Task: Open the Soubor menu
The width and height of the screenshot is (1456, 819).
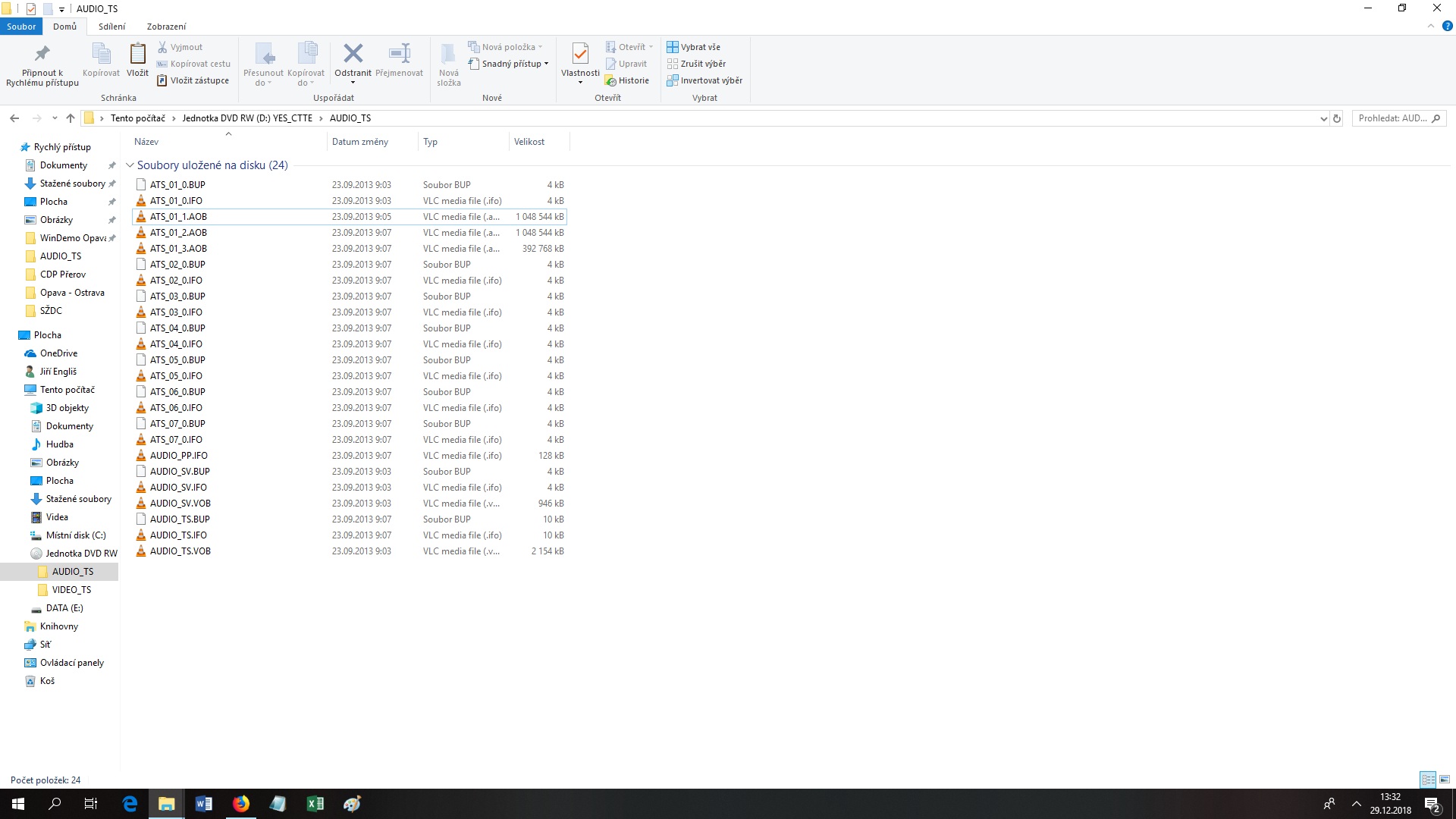Action: point(21,27)
